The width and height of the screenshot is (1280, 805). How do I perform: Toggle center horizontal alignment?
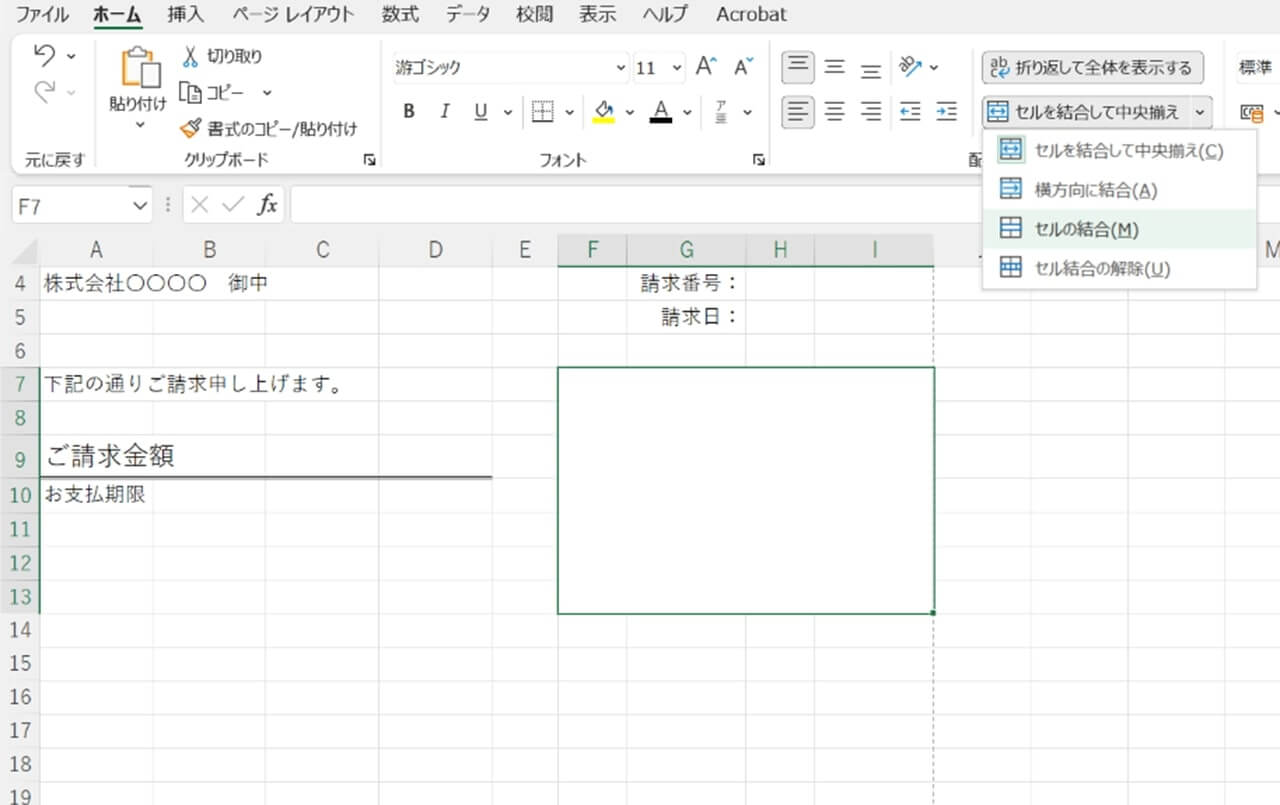pyautogui.click(x=835, y=112)
